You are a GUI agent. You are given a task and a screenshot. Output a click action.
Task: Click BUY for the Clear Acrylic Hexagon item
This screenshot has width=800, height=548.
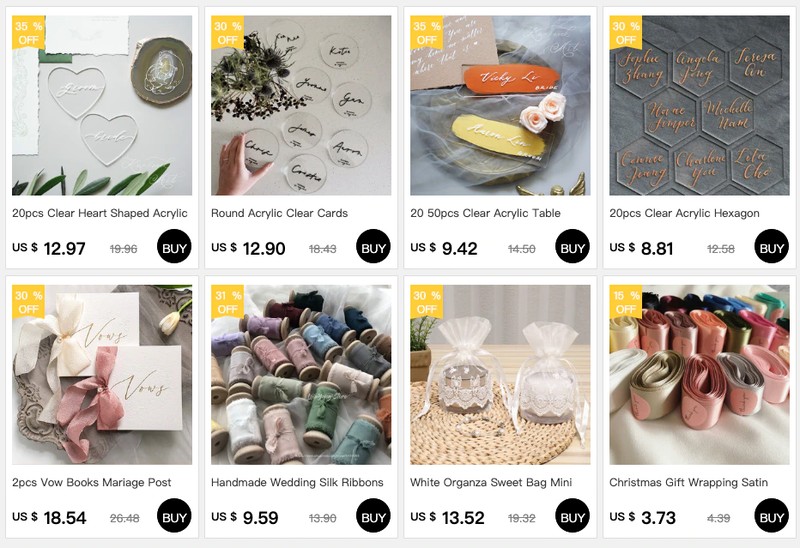(x=771, y=246)
